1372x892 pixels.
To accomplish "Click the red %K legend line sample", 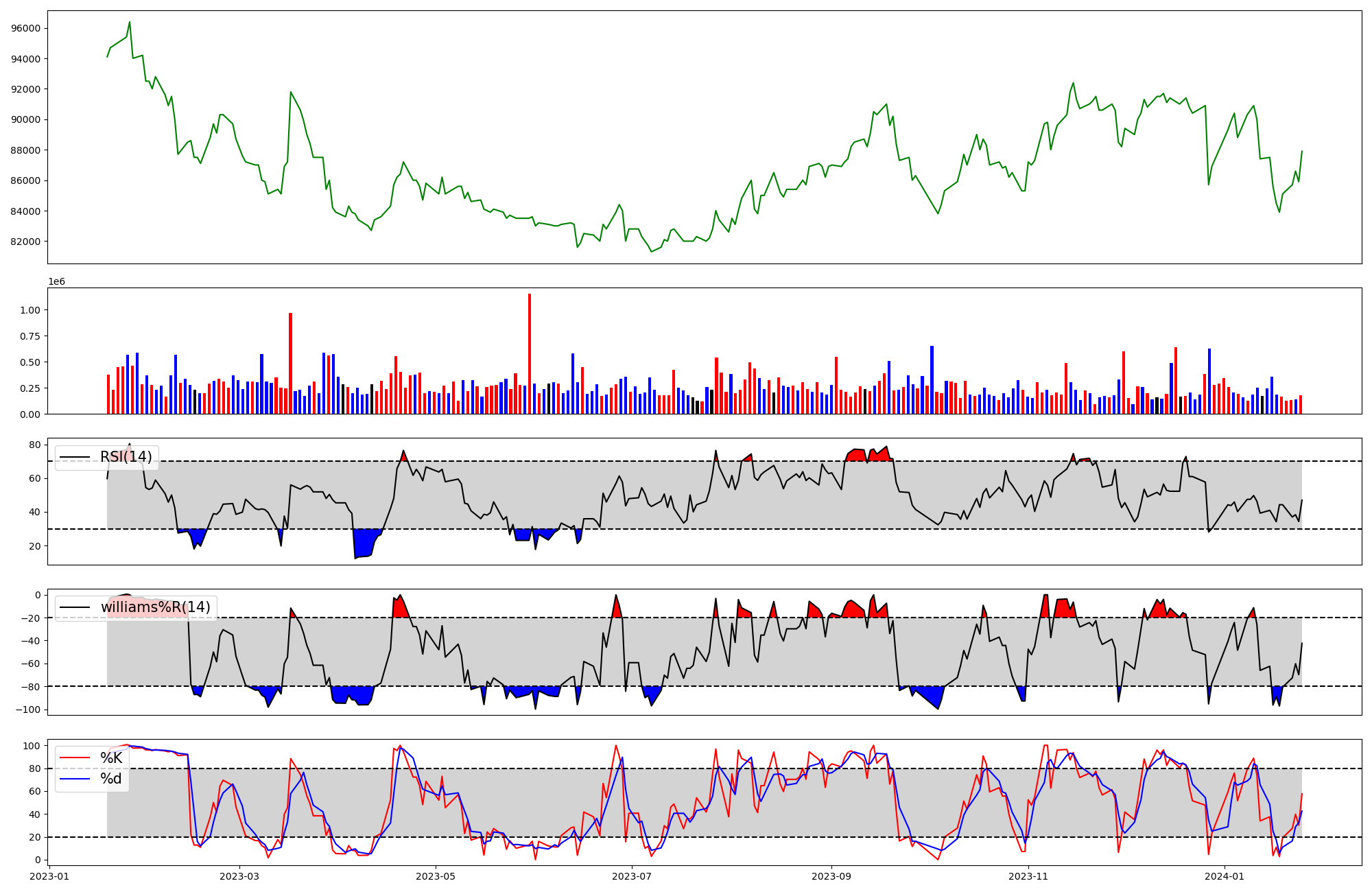I will [x=75, y=758].
